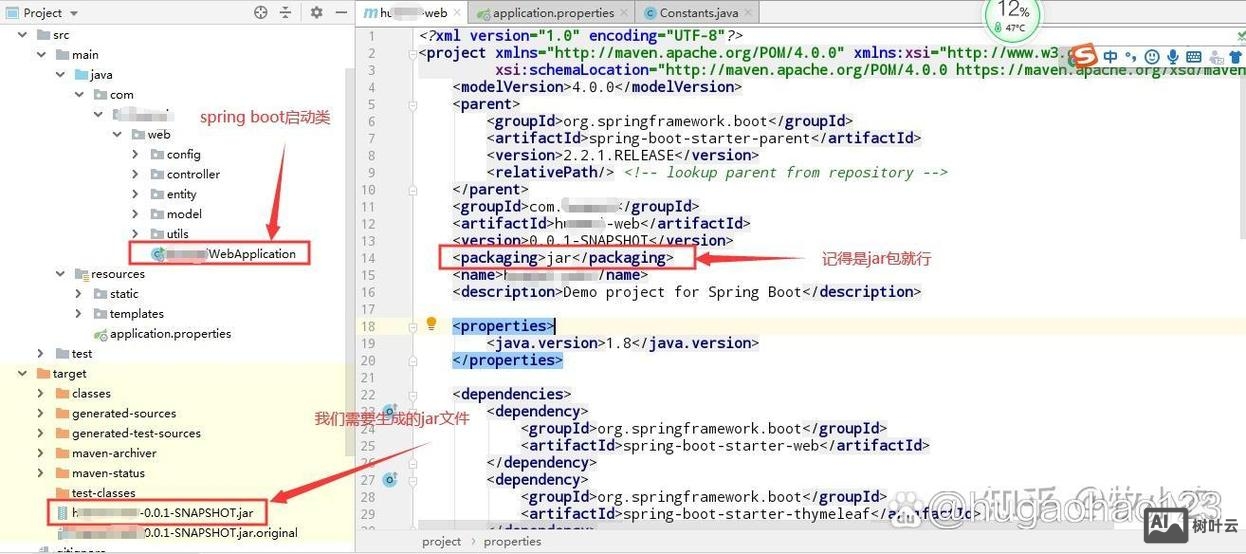1246x554 pixels.
Task: Collapse the target folder
Action: point(21,373)
